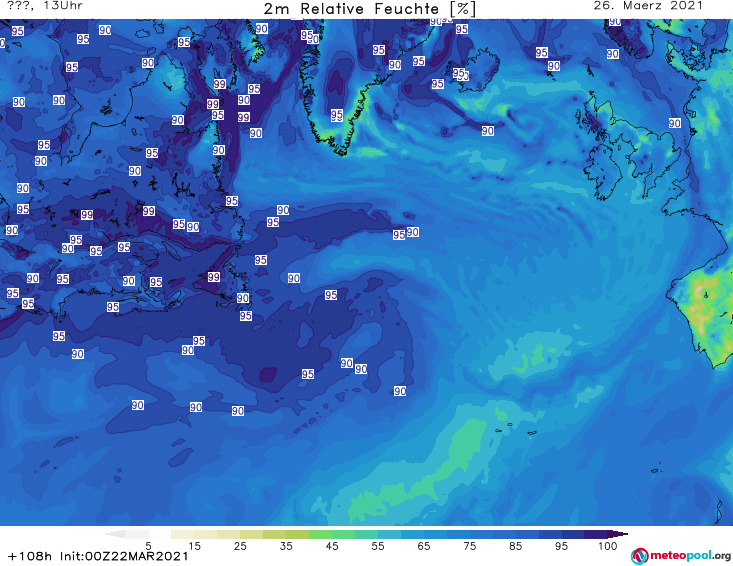This screenshot has width=733, height=566.
Task: Click the date '26. Maerz 2021'
Action: (x=648, y=6)
